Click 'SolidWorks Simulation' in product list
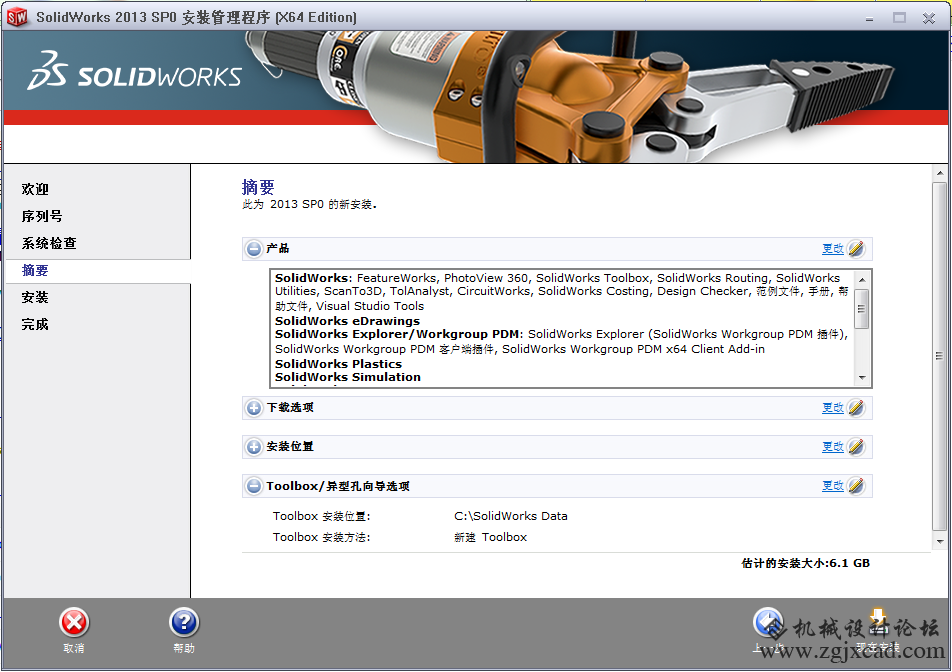Image resolution: width=952 pixels, height=672 pixels. coord(348,377)
